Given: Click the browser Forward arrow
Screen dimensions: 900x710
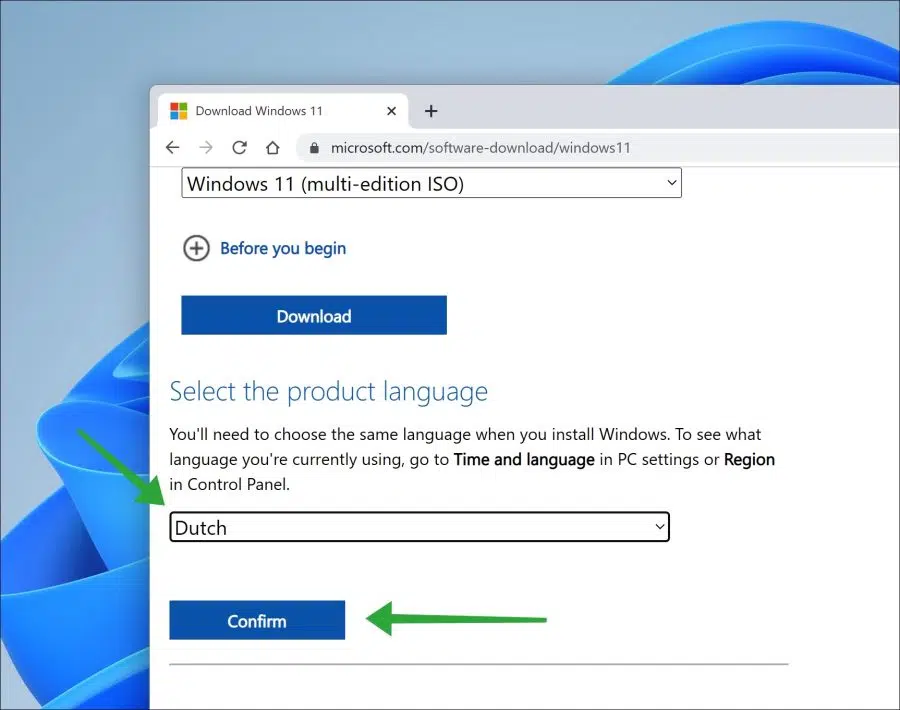Looking at the screenshot, I should click(205, 148).
